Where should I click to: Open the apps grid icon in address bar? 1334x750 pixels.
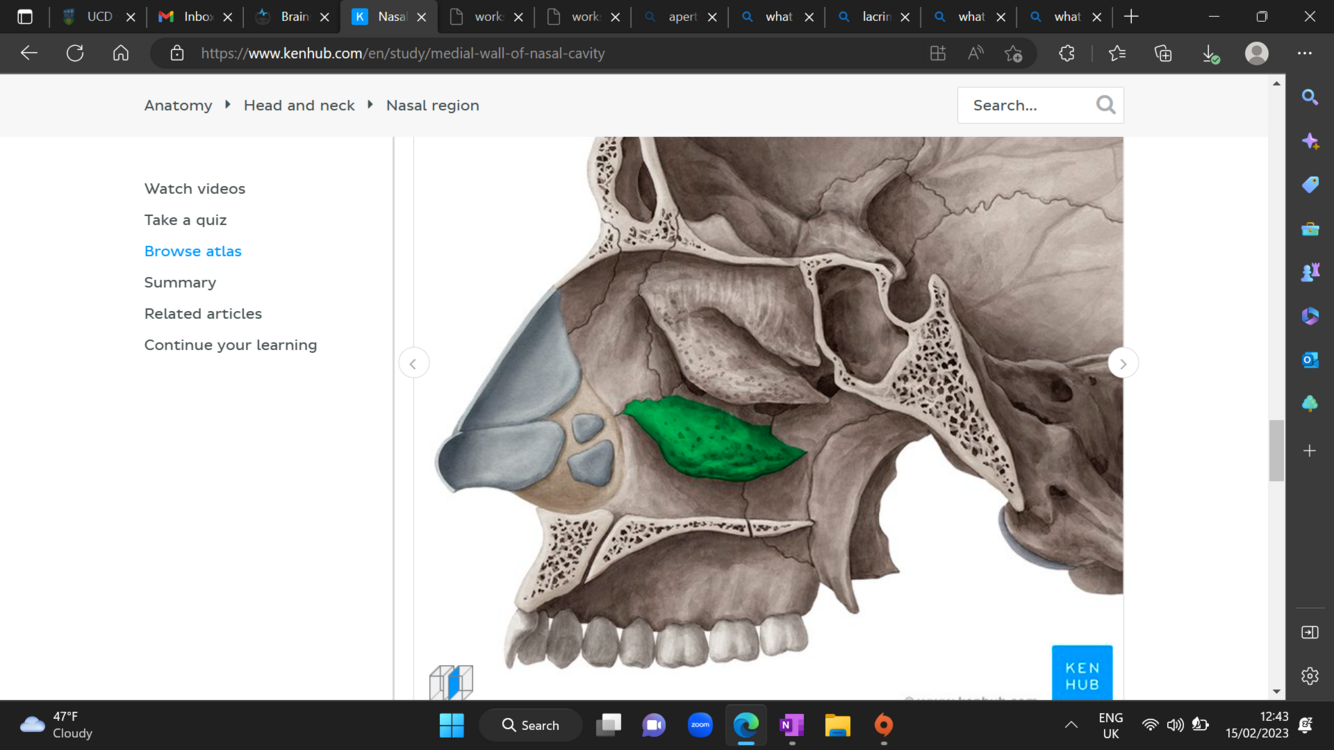point(938,53)
